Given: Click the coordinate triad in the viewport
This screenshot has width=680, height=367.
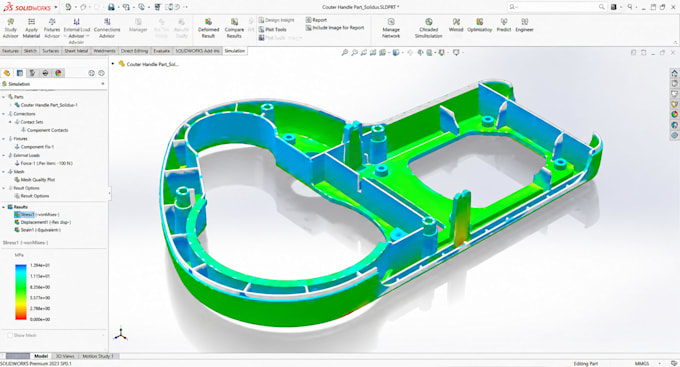Looking at the screenshot, I should pos(121,334).
